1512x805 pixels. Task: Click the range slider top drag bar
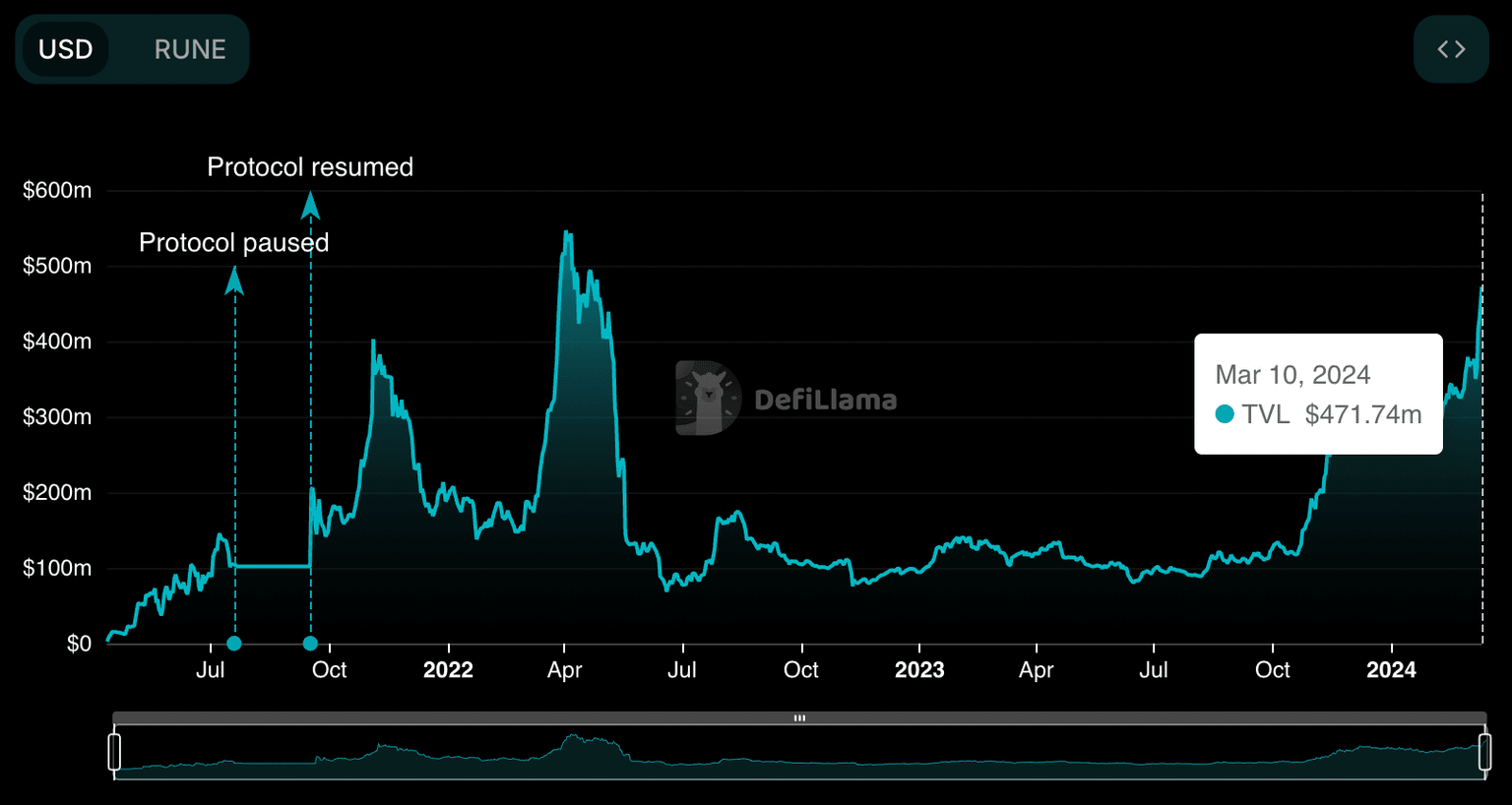tap(799, 717)
